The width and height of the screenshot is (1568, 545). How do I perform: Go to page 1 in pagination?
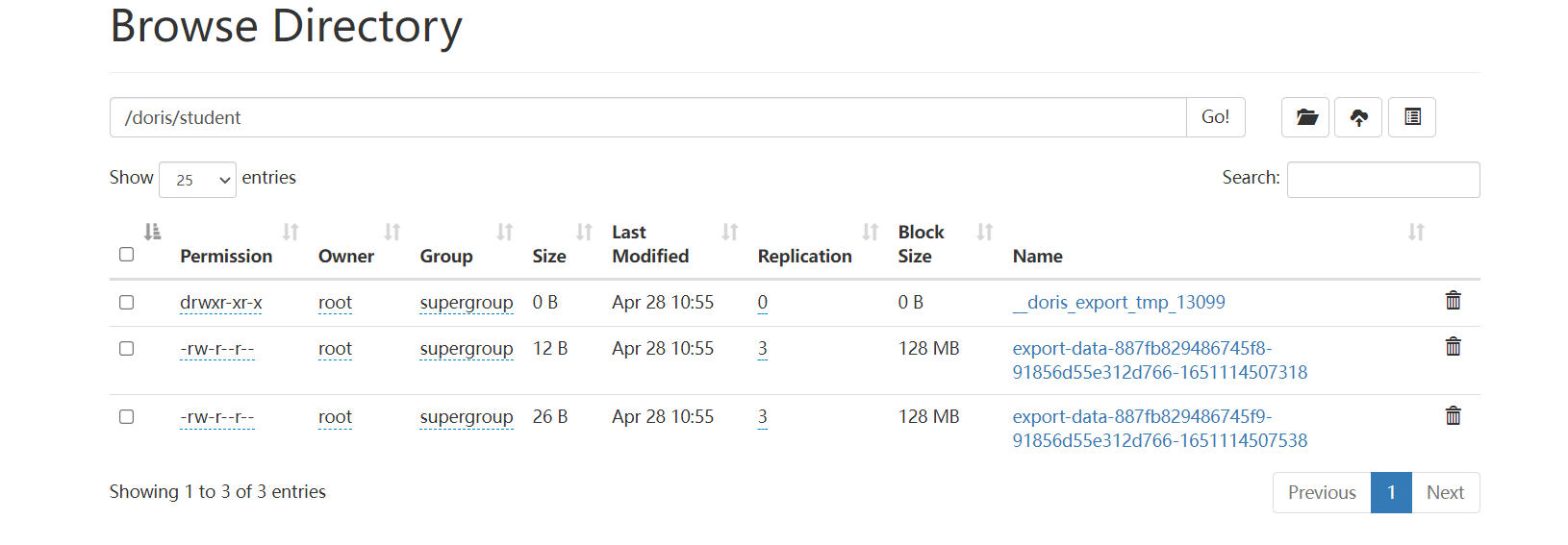pyautogui.click(x=1391, y=492)
